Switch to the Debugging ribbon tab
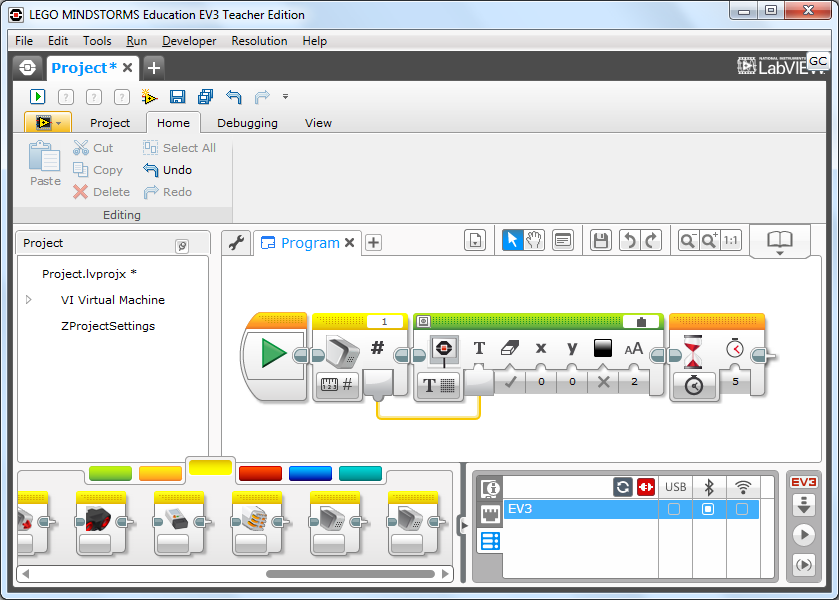839x600 pixels. [x=247, y=123]
